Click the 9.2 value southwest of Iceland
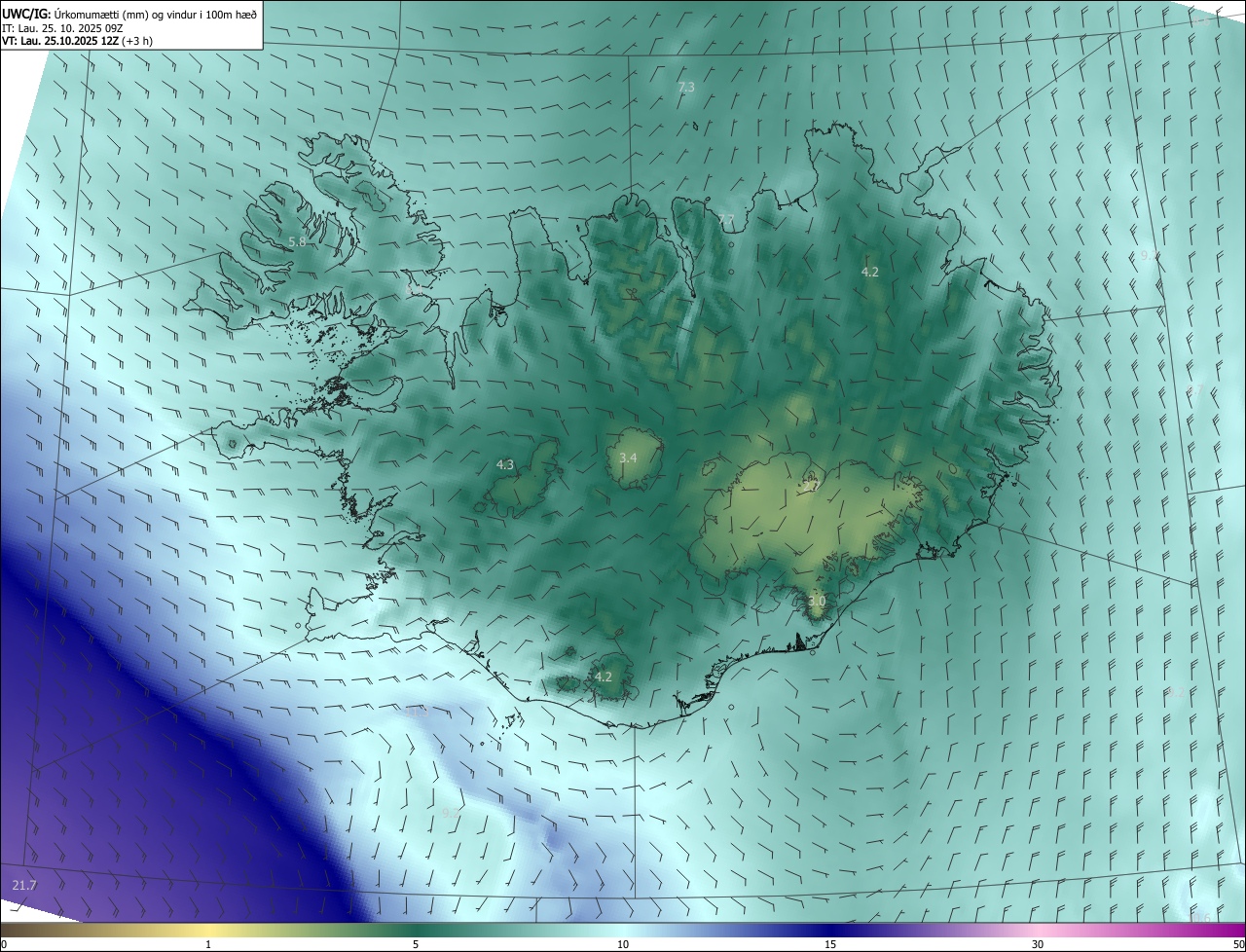This screenshot has width=1246, height=952. pyautogui.click(x=449, y=813)
